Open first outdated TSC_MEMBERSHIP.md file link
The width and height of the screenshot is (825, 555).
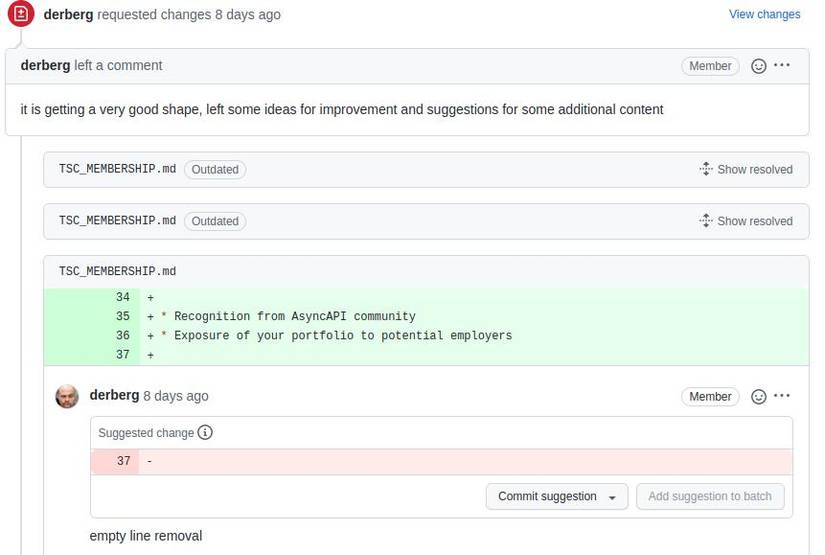click(x=117, y=170)
